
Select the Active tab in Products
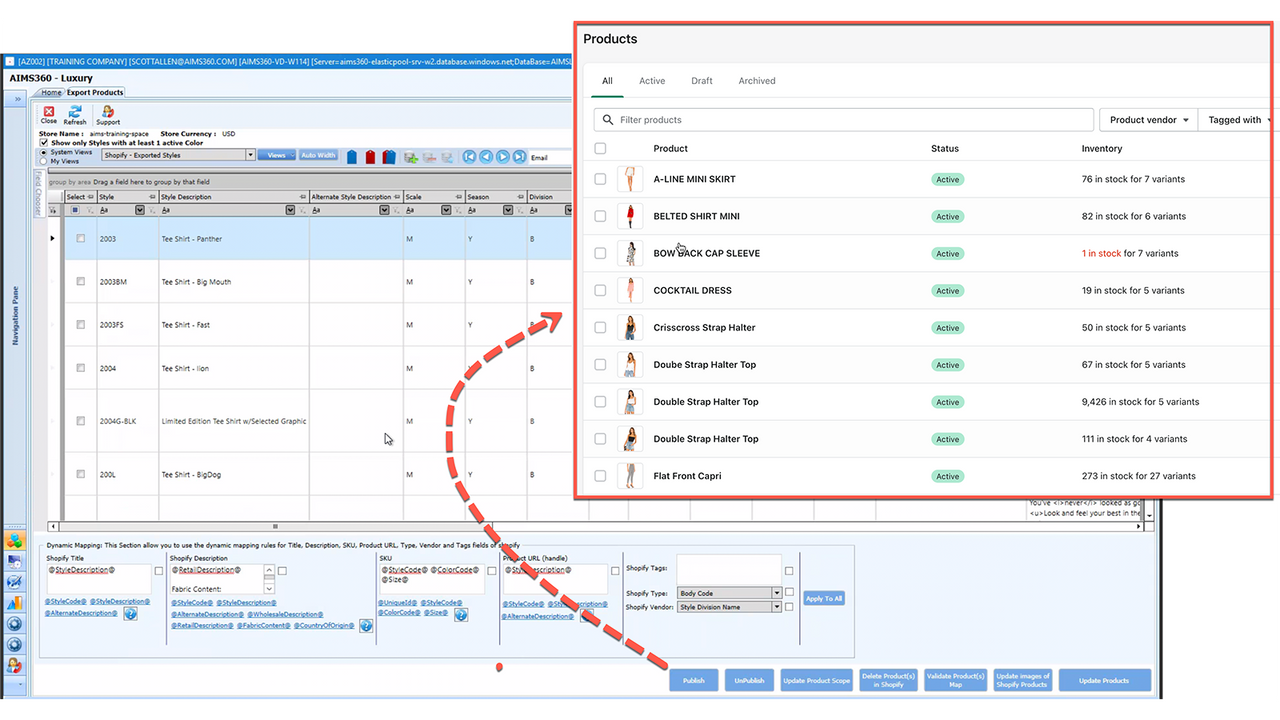652,81
